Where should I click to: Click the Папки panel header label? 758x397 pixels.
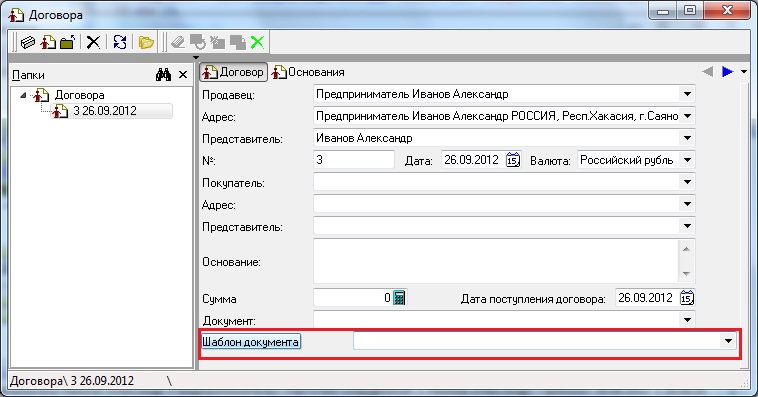coord(29,75)
